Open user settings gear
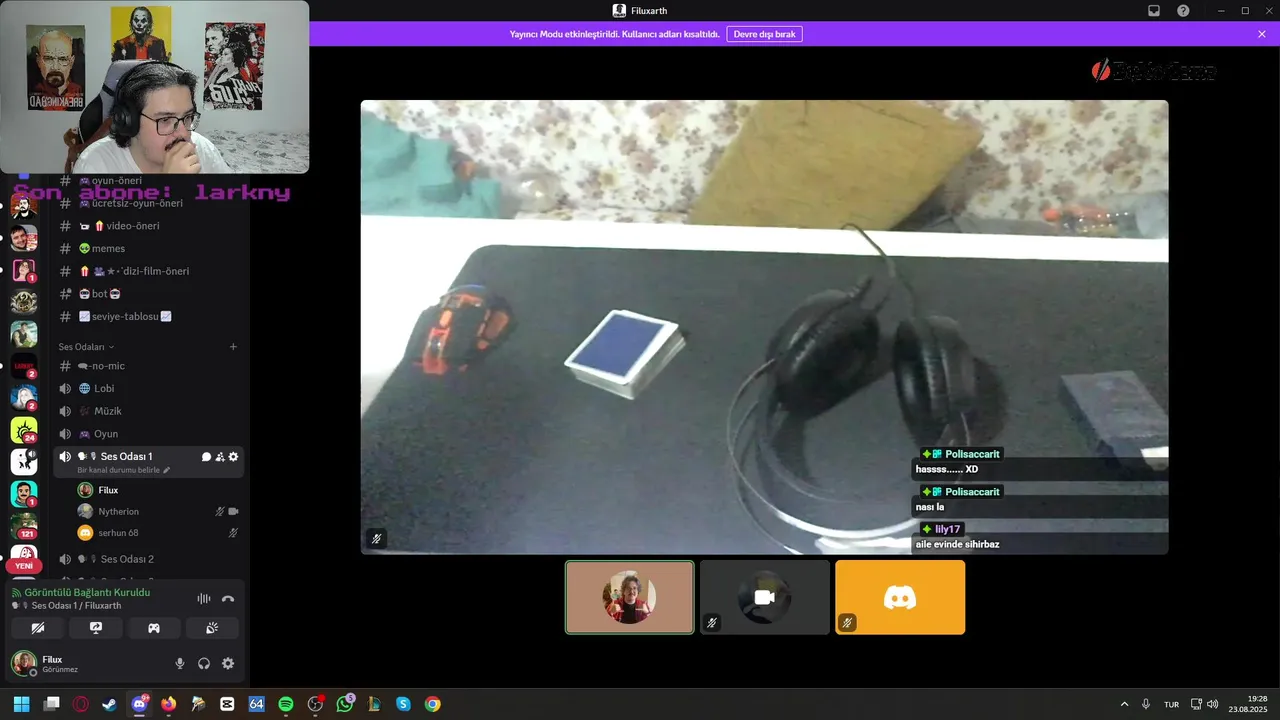The height and width of the screenshot is (720, 1280). (x=228, y=663)
